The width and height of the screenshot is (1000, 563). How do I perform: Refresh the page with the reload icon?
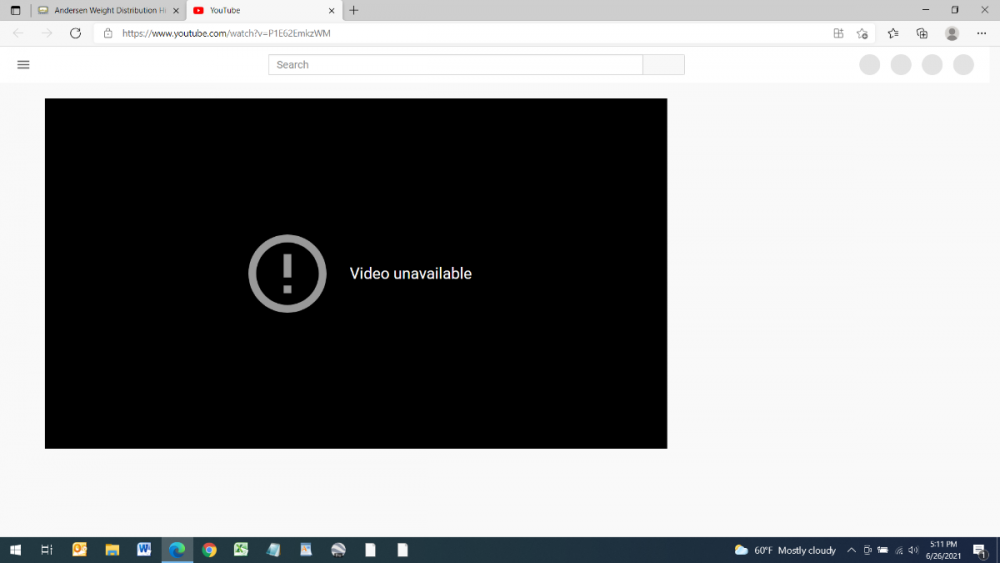pyautogui.click(x=75, y=33)
